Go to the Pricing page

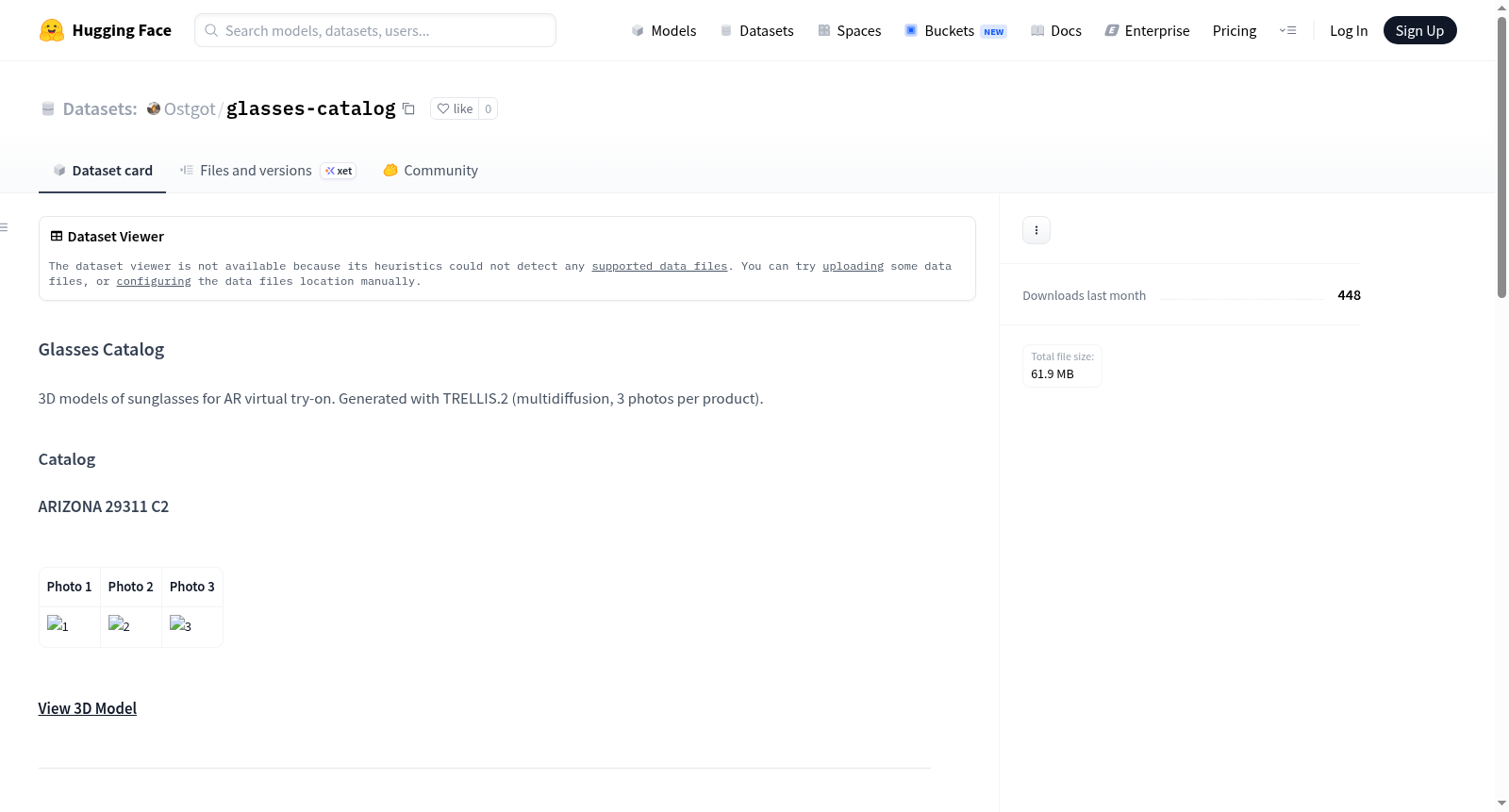pos(1235,30)
